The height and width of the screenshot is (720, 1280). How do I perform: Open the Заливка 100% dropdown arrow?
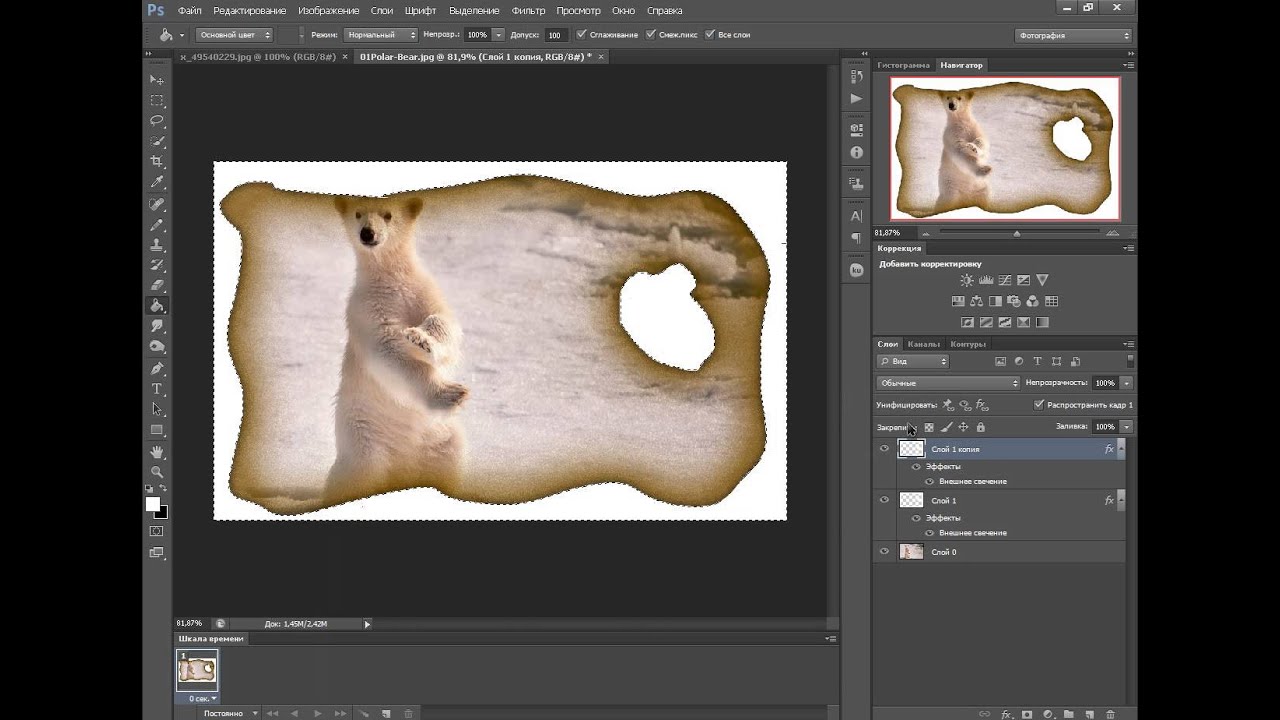(1126, 426)
